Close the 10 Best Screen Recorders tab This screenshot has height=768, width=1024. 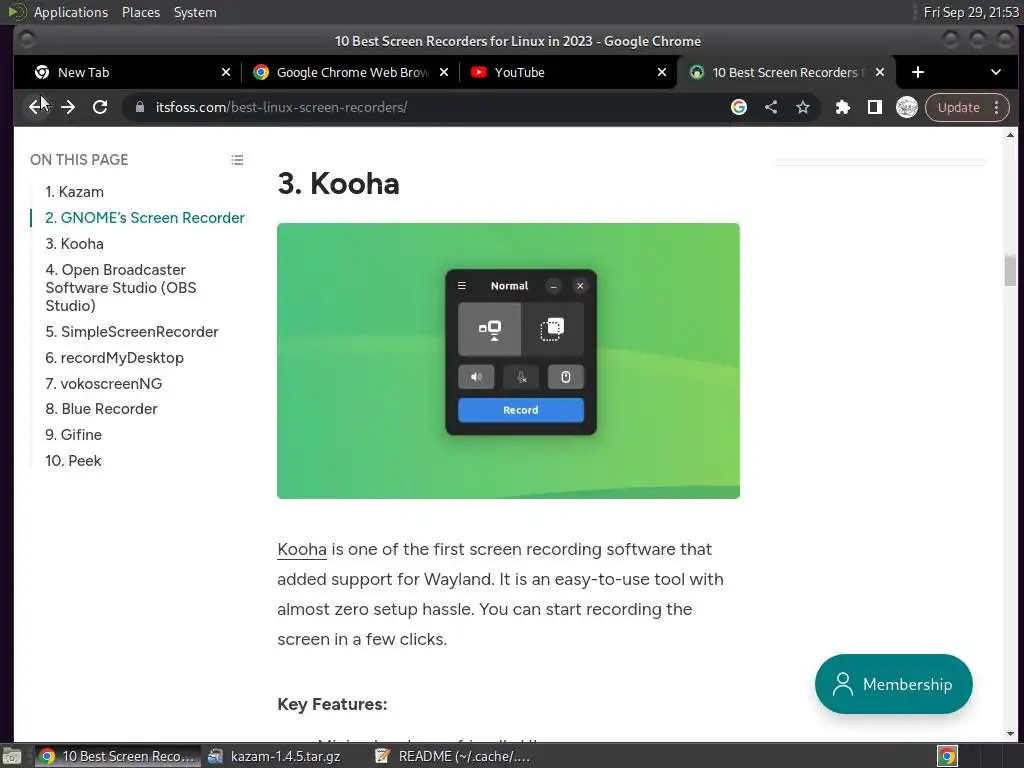(880, 72)
